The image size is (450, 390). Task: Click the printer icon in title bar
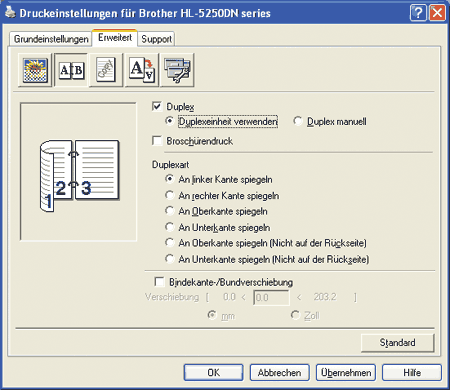10,13
